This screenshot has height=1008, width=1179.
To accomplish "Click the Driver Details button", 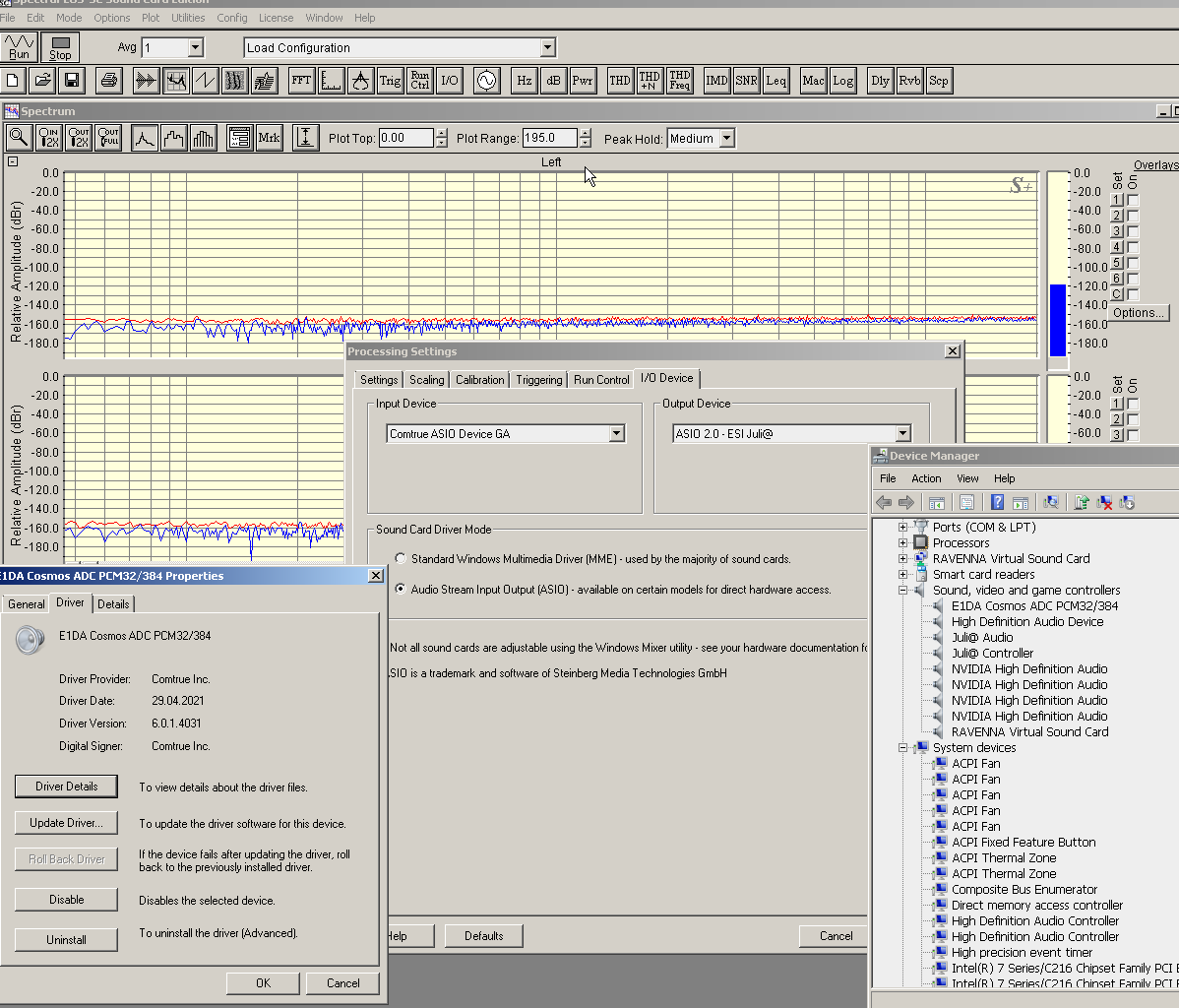I will 66,787.
